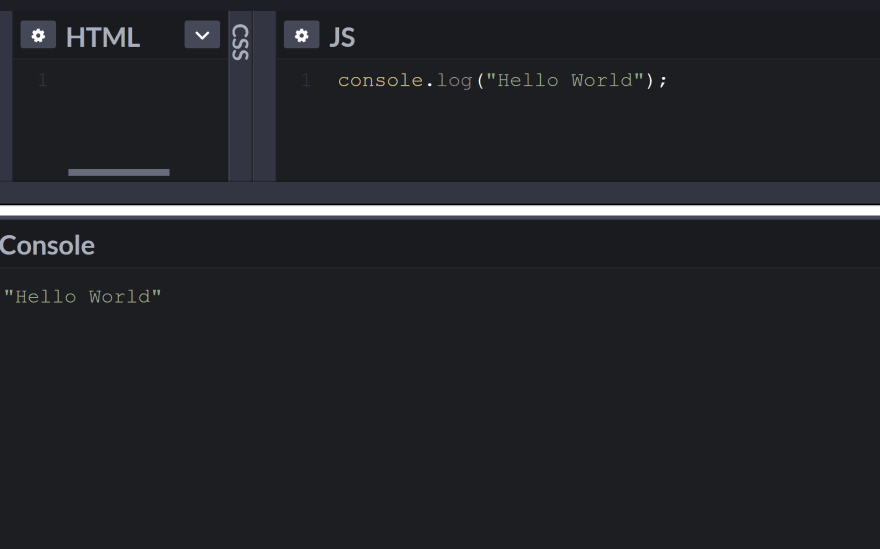Click line number 1 in JS editor

tap(306, 80)
